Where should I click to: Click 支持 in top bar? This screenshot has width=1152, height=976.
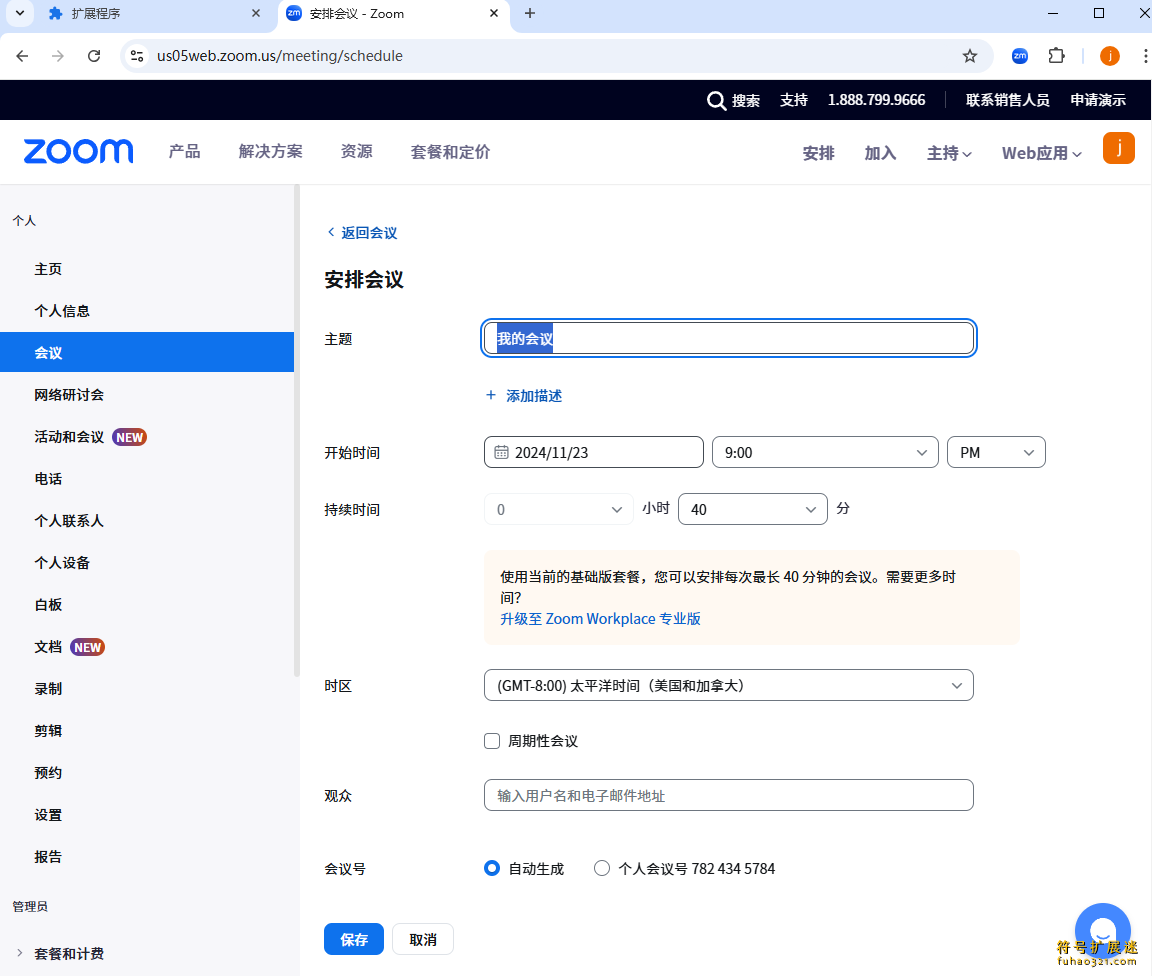793,100
